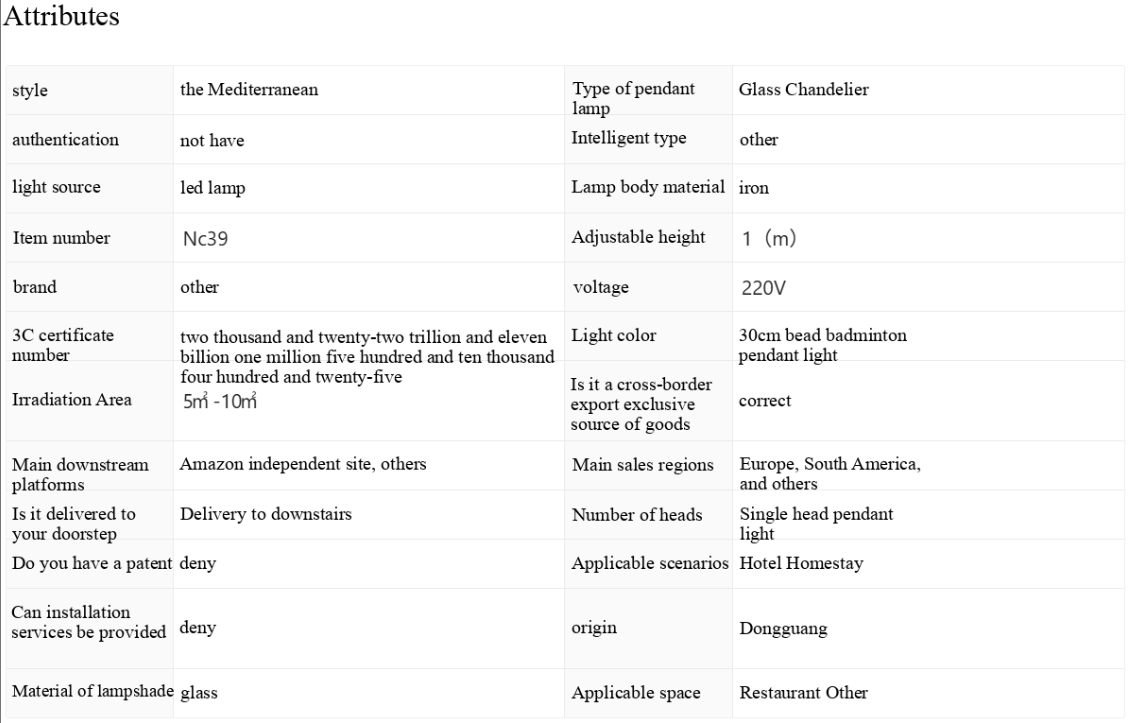
Task: Select the 'the Mediterranean' style value
Action: 249,89
